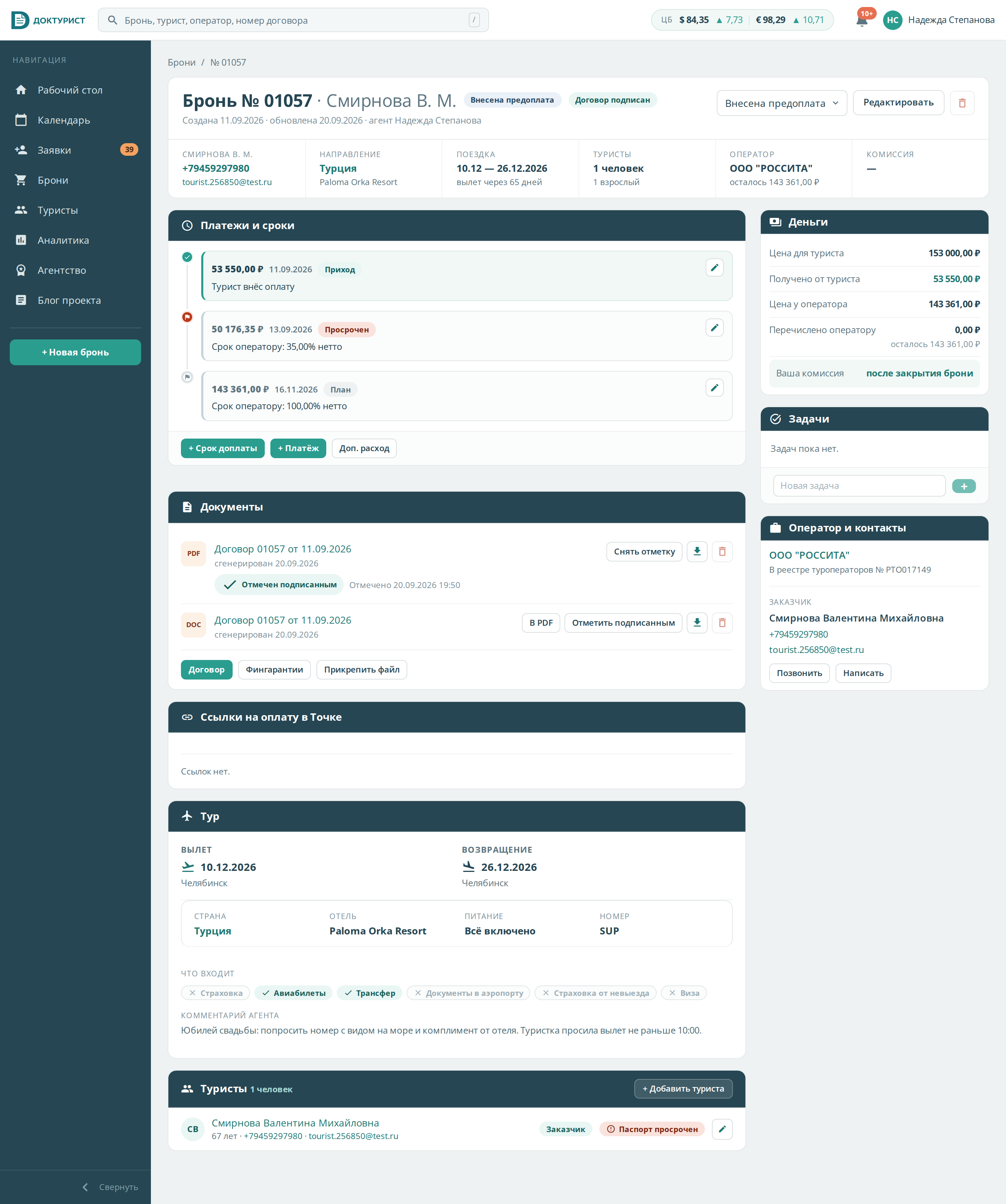1006x1204 pixels.
Task: Edit tourist Смирнова Валентина Михайловна
Action: pyautogui.click(x=722, y=1129)
